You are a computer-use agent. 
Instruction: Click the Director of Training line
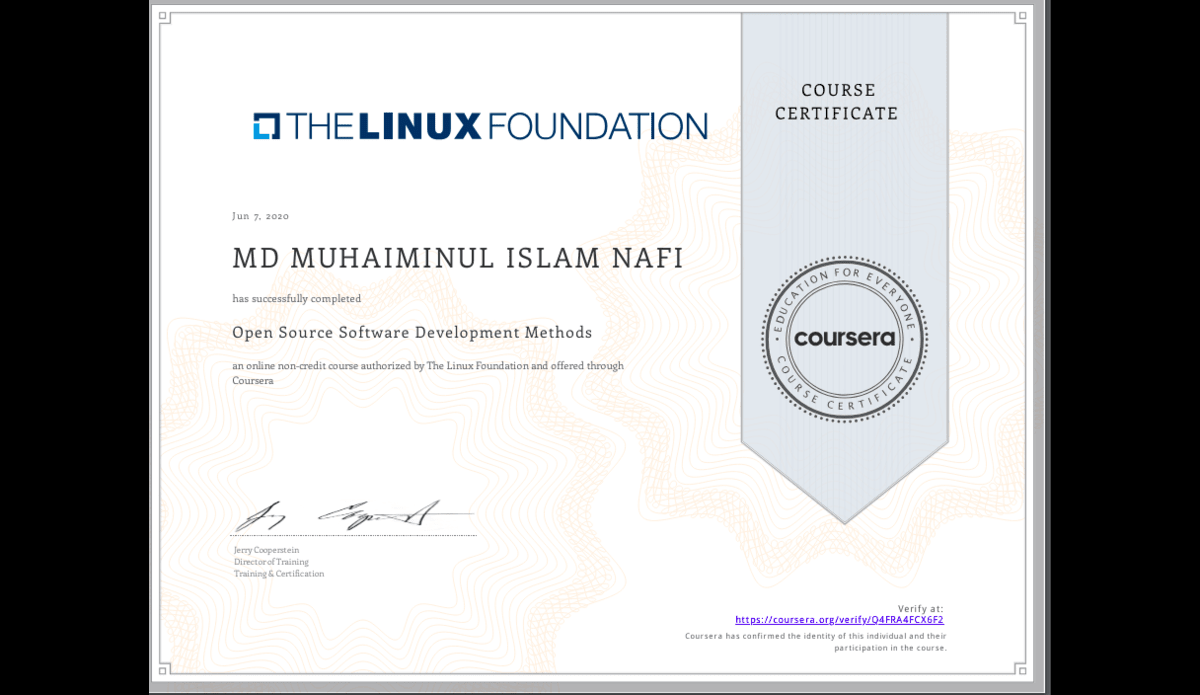coord(271,562)
